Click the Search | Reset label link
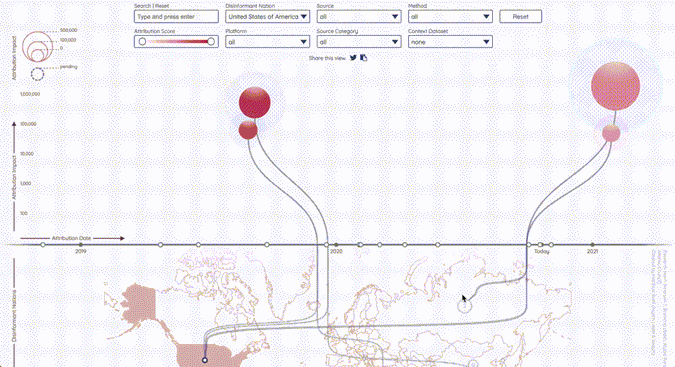The width and height of the screenshot is (675, 367). (x=152, y=6)
